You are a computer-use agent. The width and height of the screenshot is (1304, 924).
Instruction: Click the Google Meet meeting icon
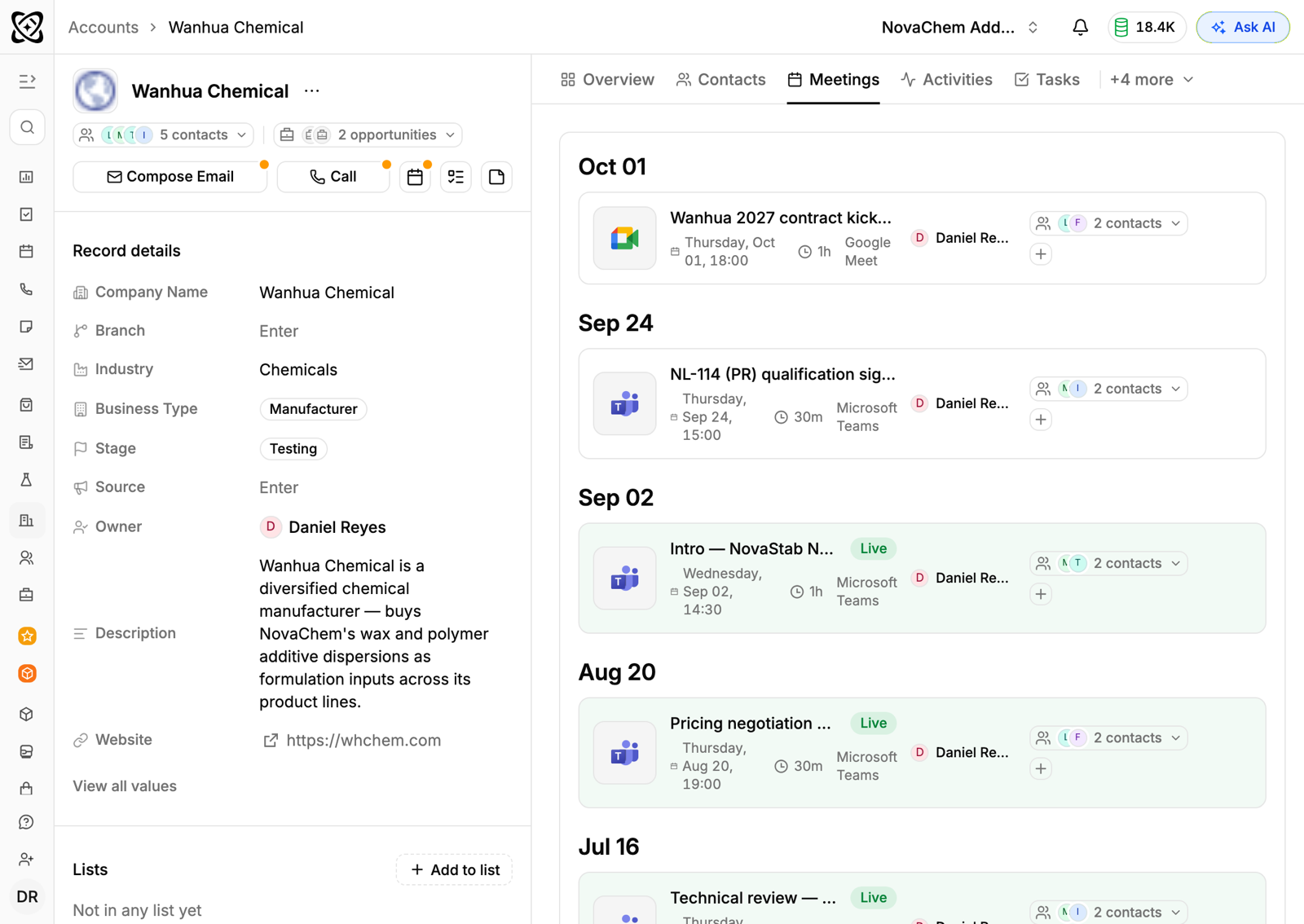pos(625,238)
